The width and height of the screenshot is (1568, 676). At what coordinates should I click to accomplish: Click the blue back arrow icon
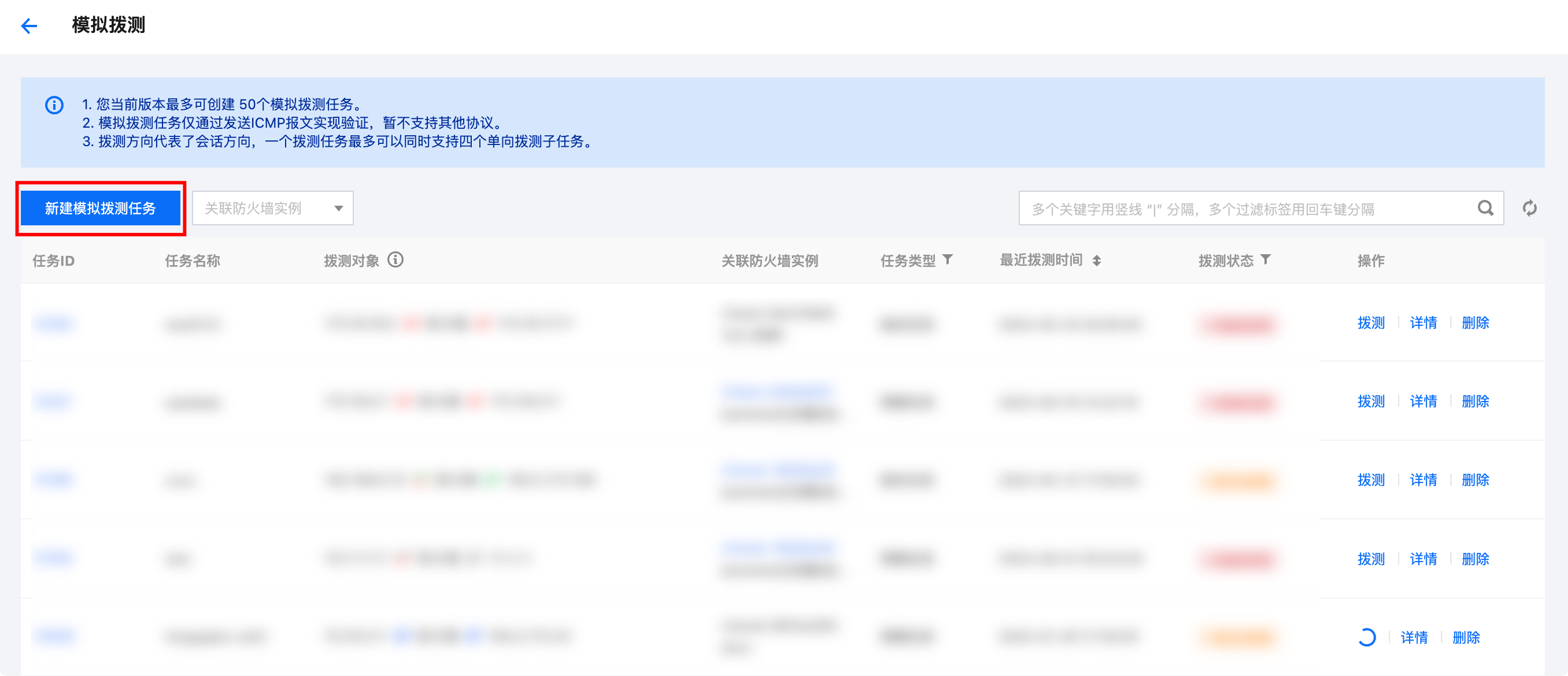tap(28, 25)
